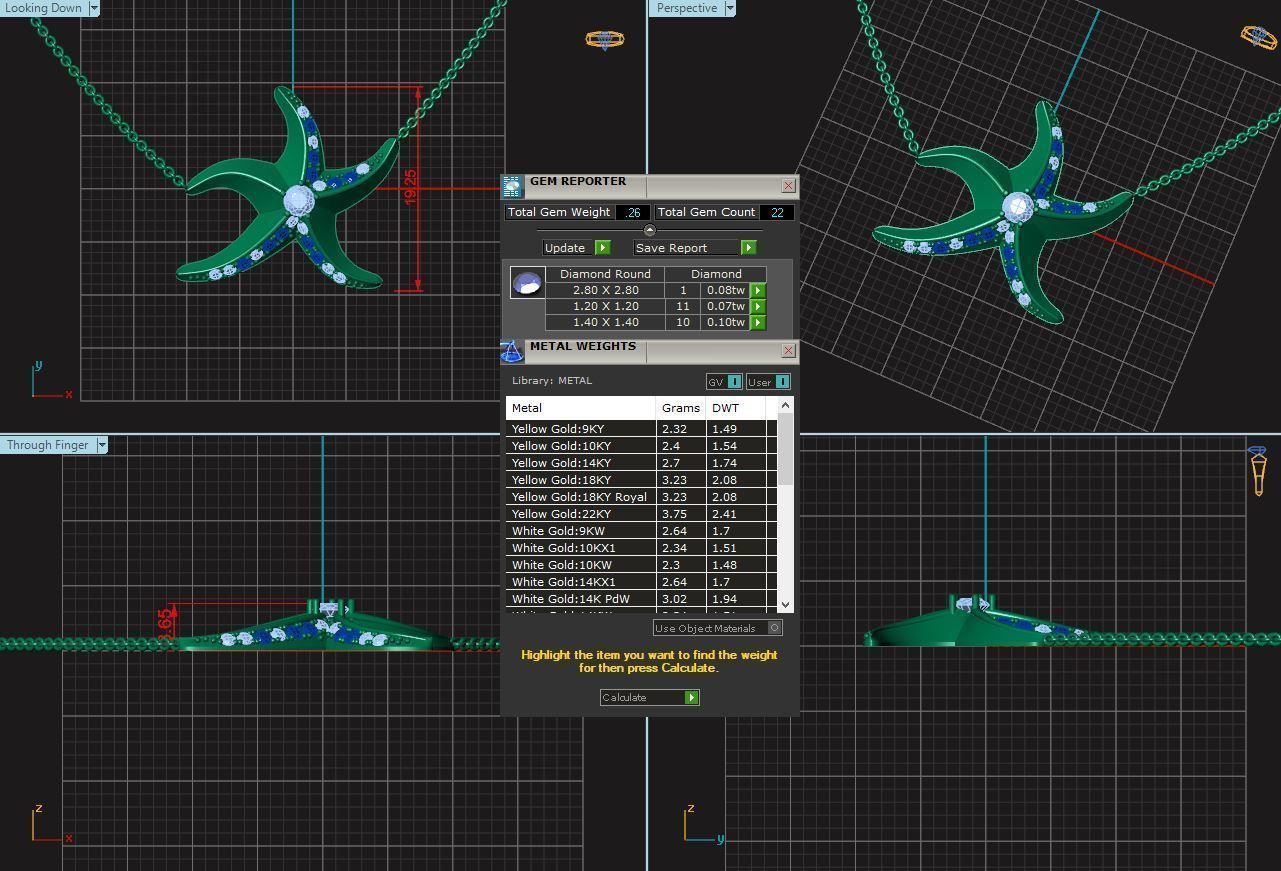Select the White Gold:9KW row
The width and height of the screenshot is (1281, 871).
point(641,531)
